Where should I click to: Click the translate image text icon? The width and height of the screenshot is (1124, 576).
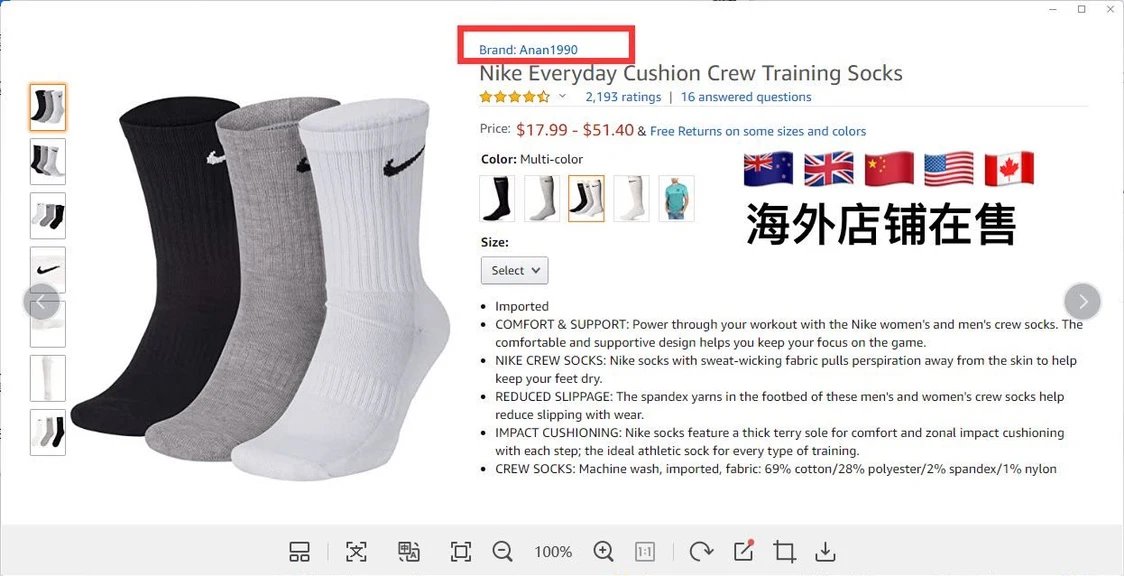click(409, 552)
